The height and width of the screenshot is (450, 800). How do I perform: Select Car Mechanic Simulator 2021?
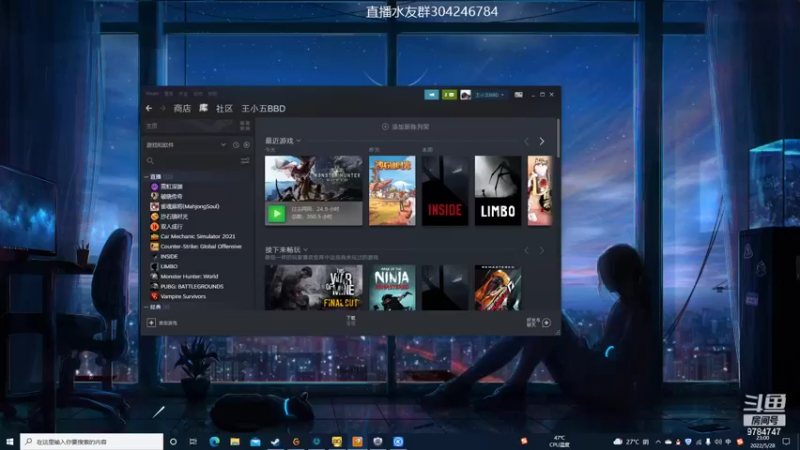coord(197,236)
